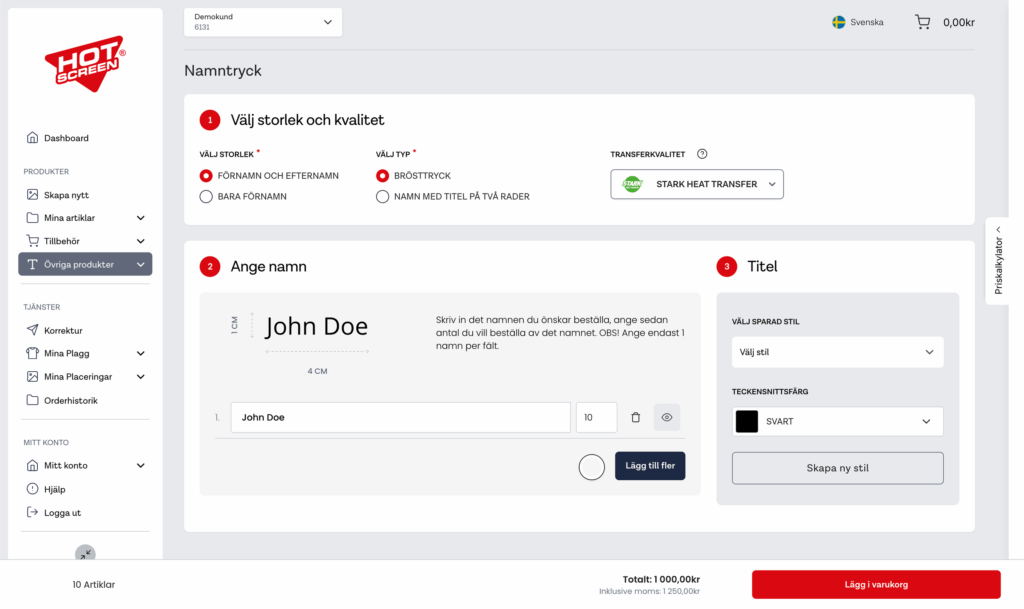Click the collapse sidebar icon

pos(85,552)
